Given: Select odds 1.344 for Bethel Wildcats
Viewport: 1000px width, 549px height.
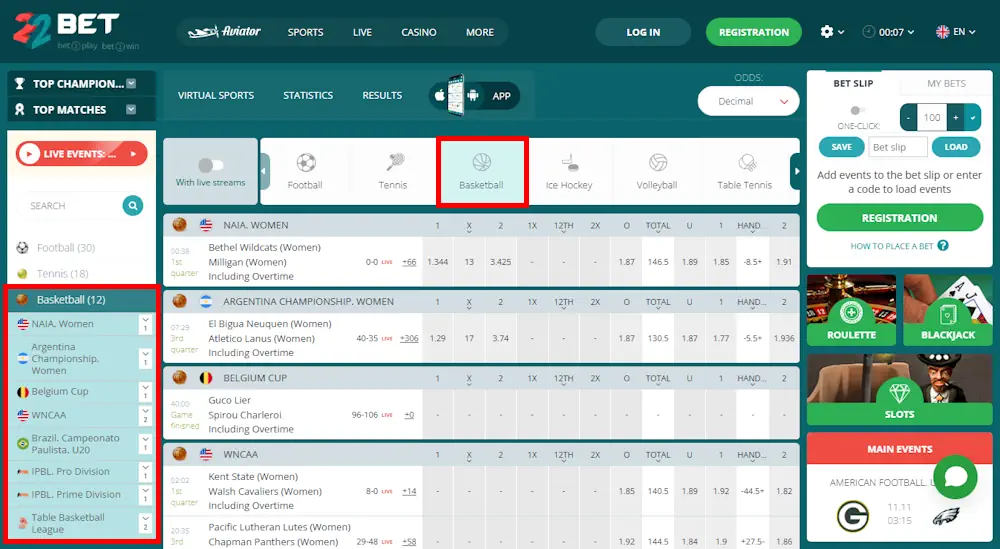Looking at the screenshot, I should tap(438, 262).
